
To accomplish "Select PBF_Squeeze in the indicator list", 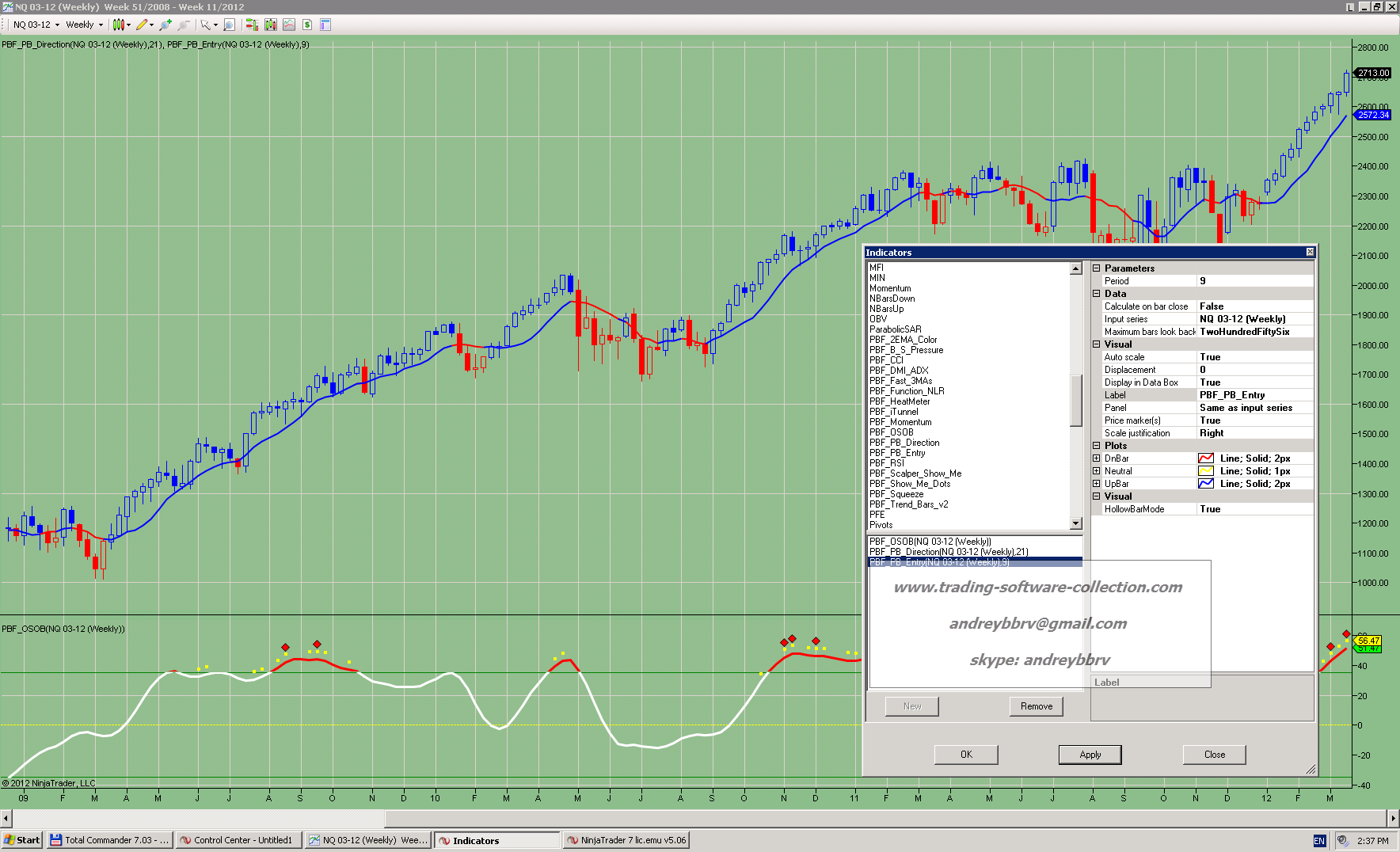I will 896,494.
